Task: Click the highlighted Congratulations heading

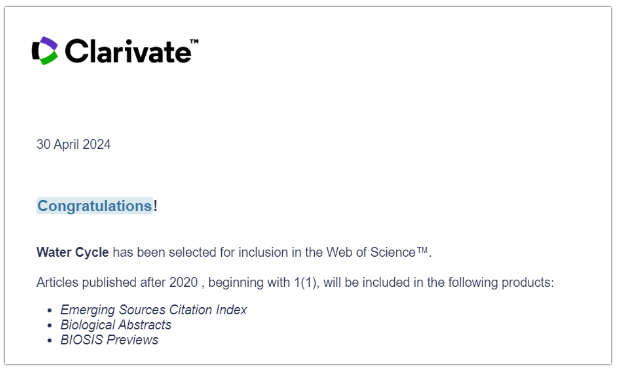Action: coord(95,206)
